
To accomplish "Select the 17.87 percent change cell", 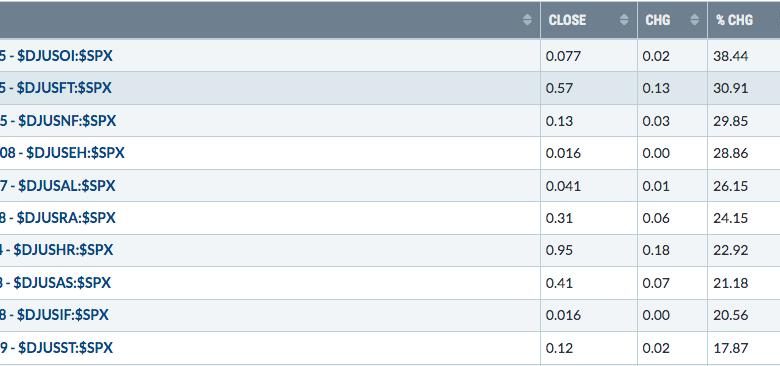I will coord(744,348).
